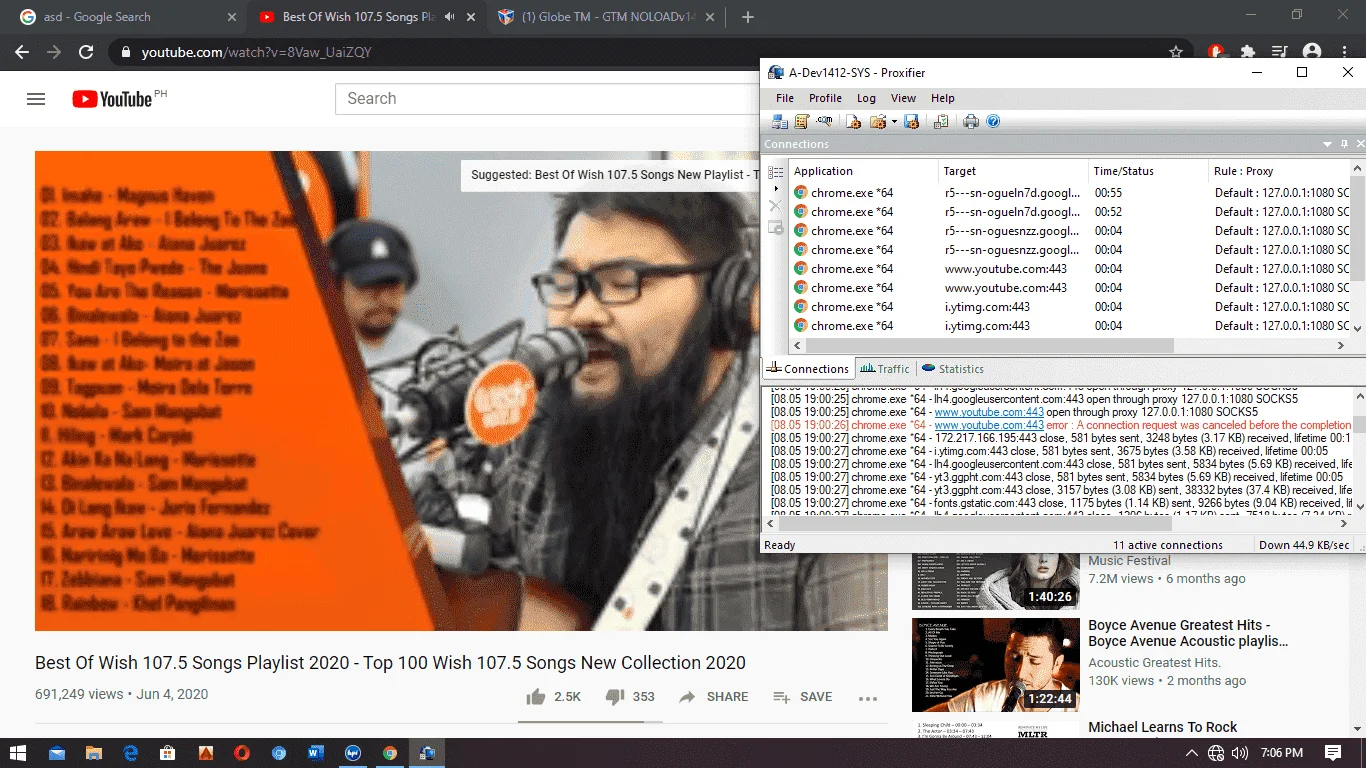Select the chrome.exe row with time 00:55
The width and height of the screenshot is (1366, 768).
1070,193
